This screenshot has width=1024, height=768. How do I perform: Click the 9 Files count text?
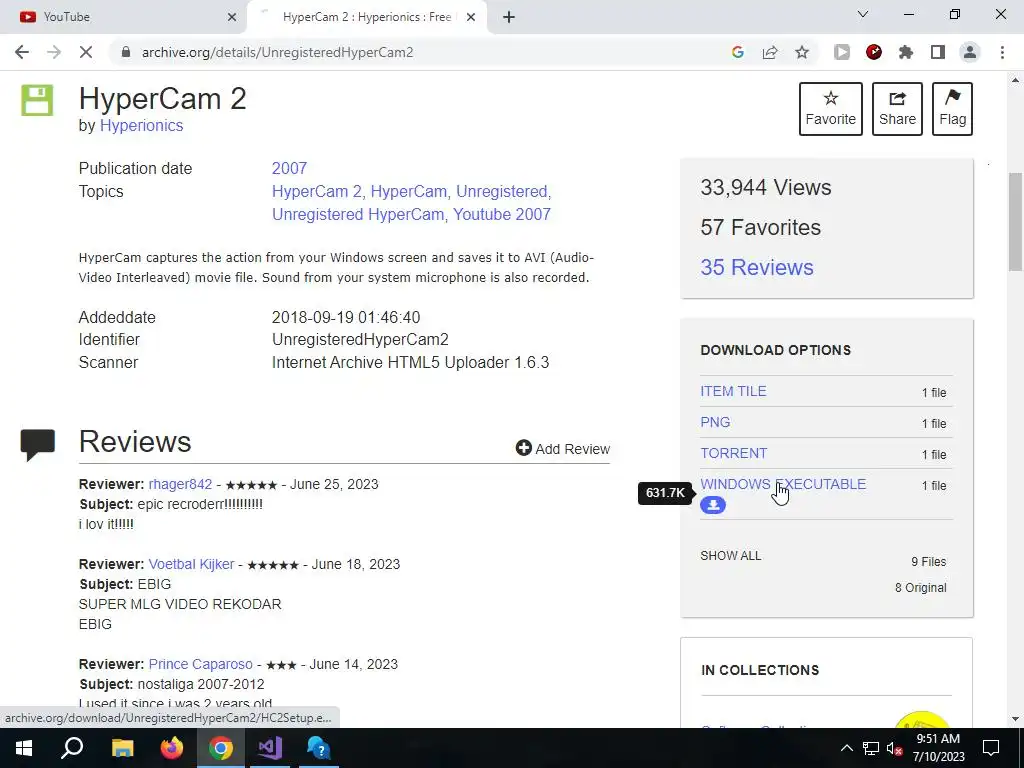tap(929, 562)
